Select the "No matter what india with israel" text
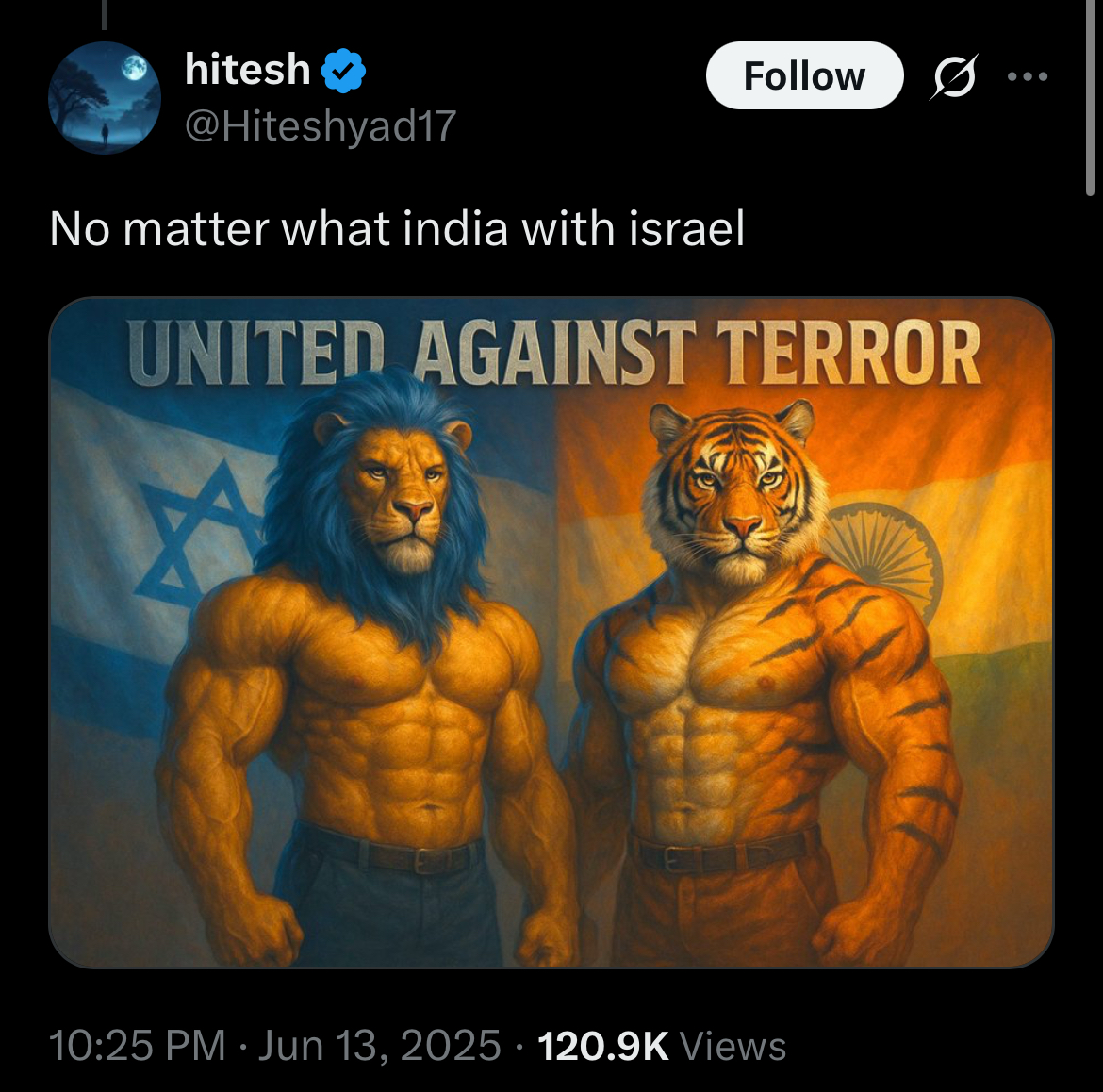1103x1092 pixels. [x=397, y=229]
